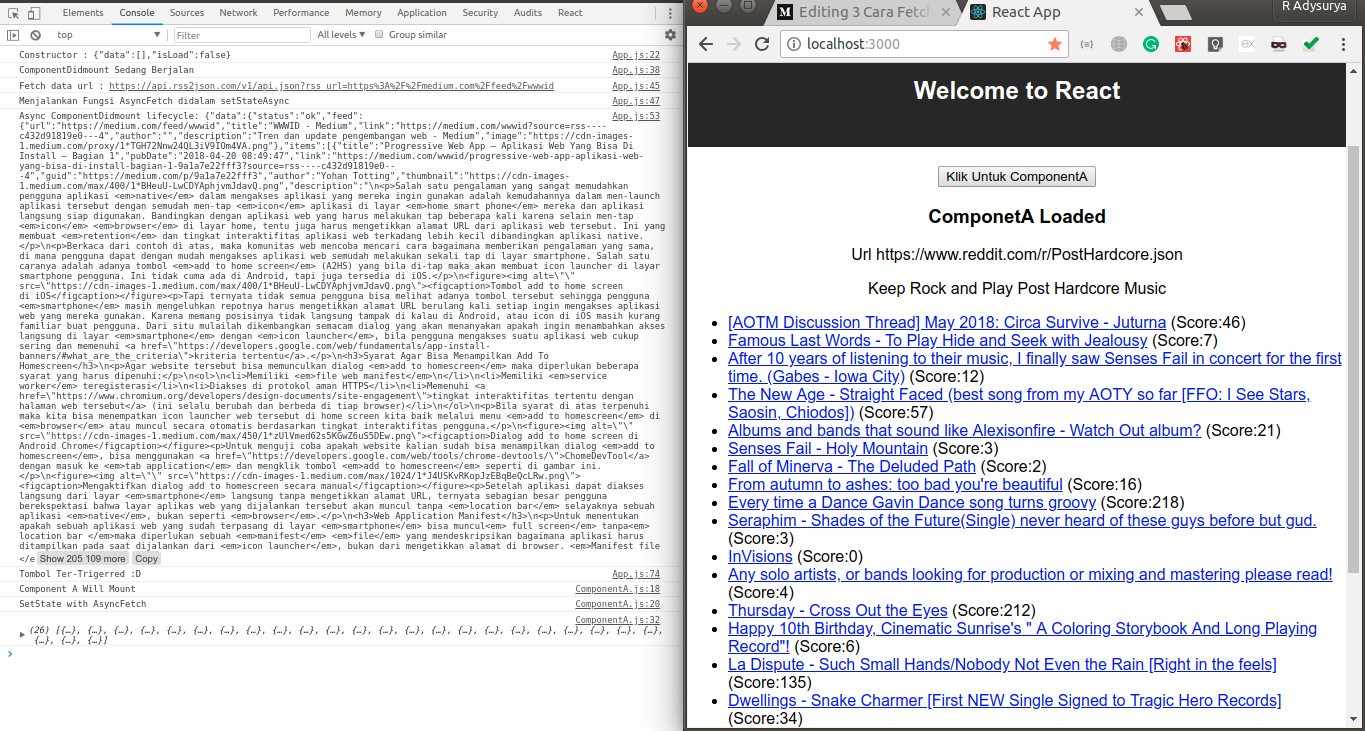This screenshot has width=1365, height=731.
Task: Switch to the Network tab in DevTools
Action: tap(238, 13)
